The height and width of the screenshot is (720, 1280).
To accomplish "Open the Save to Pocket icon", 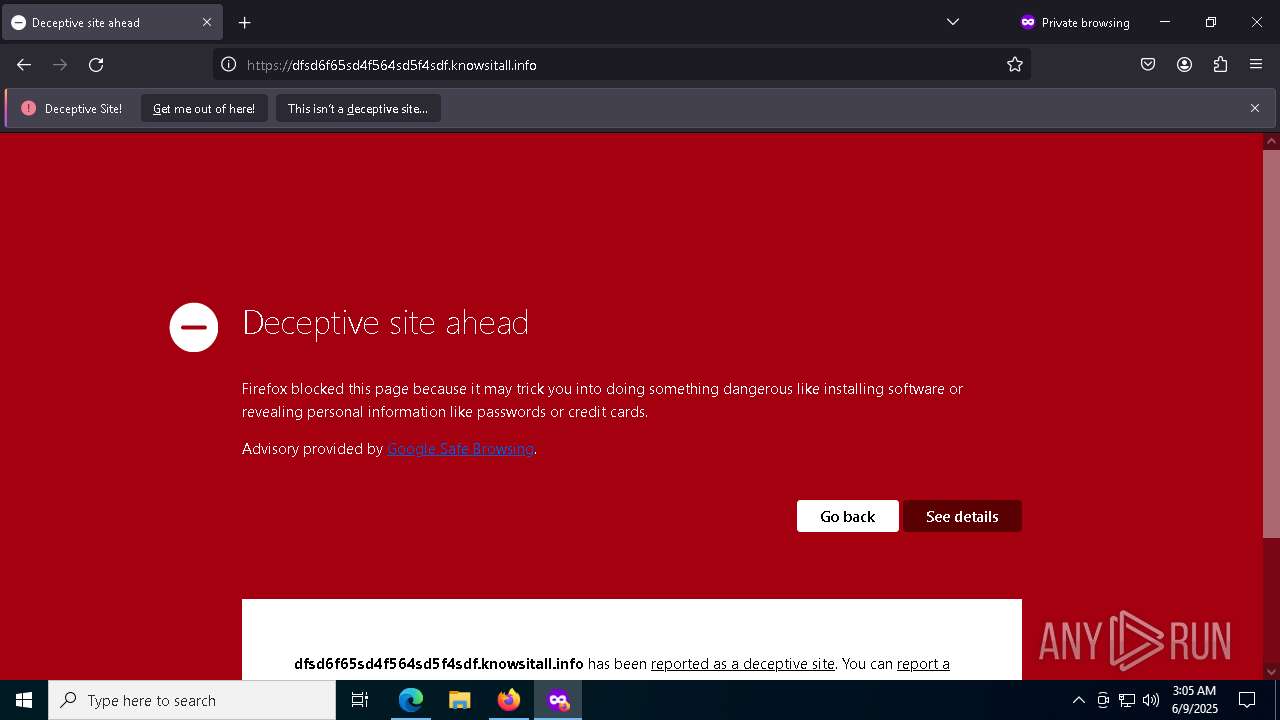I will click(x=1148, y=65).
